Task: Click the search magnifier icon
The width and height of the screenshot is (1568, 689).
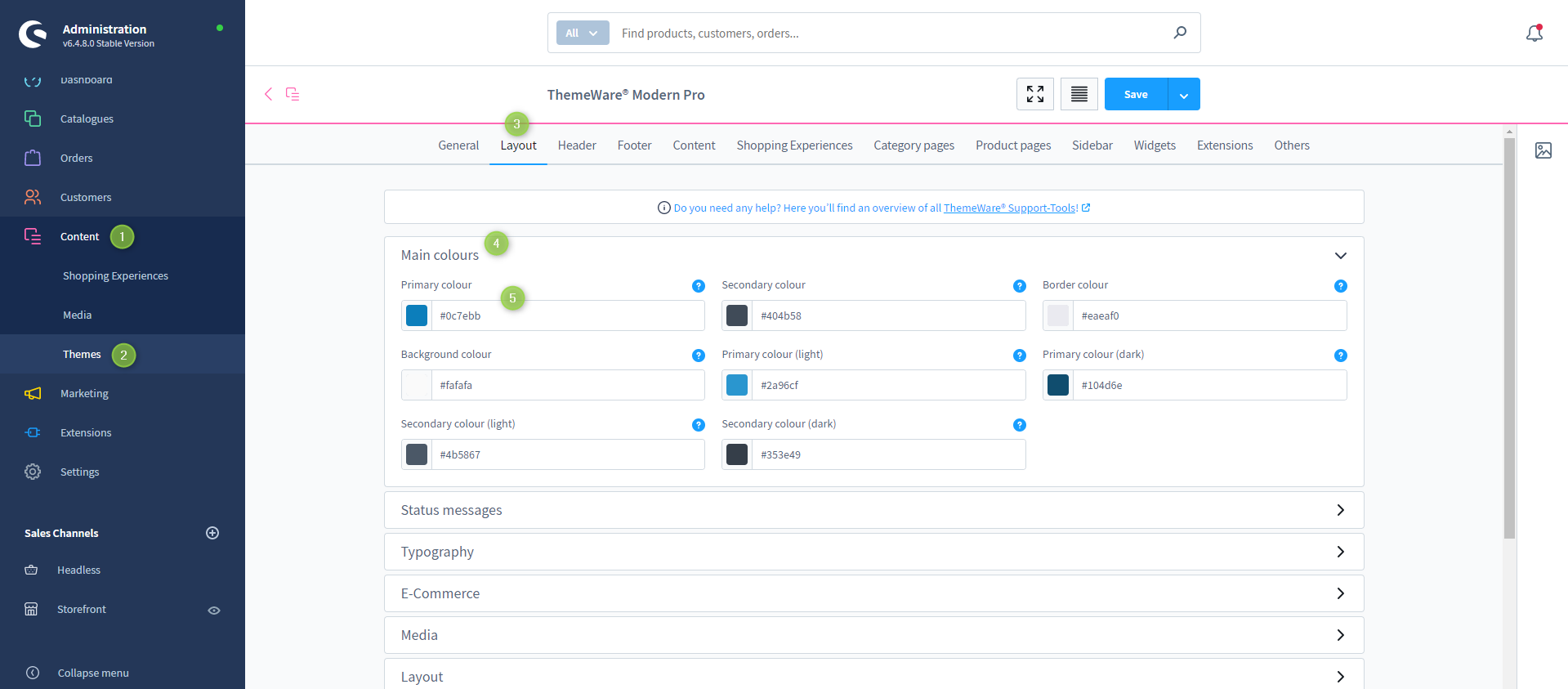Action: pyautogui.click(x=1180, y=33)
